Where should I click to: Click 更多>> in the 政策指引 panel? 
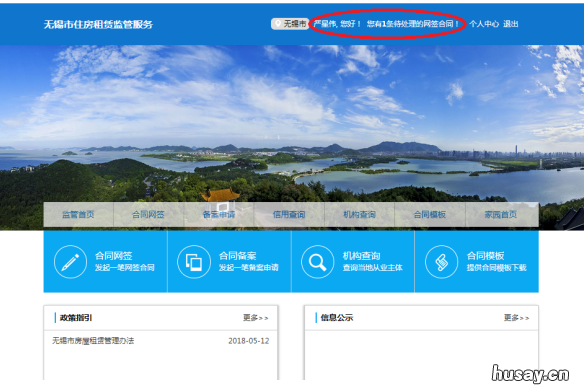pos(256,318)
